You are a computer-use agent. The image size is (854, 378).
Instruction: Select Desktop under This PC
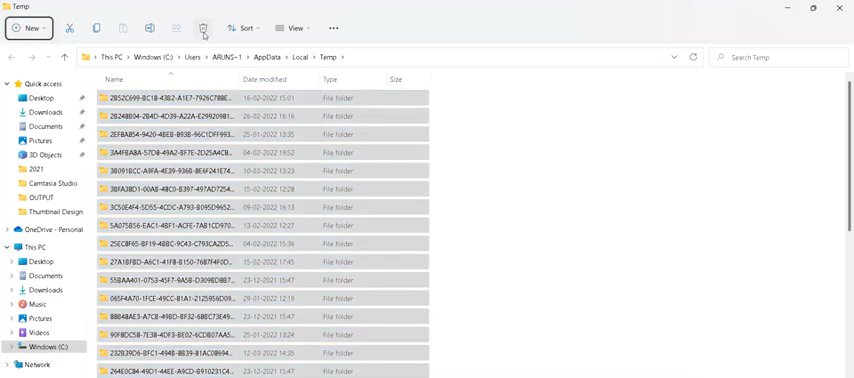(41, 262)
